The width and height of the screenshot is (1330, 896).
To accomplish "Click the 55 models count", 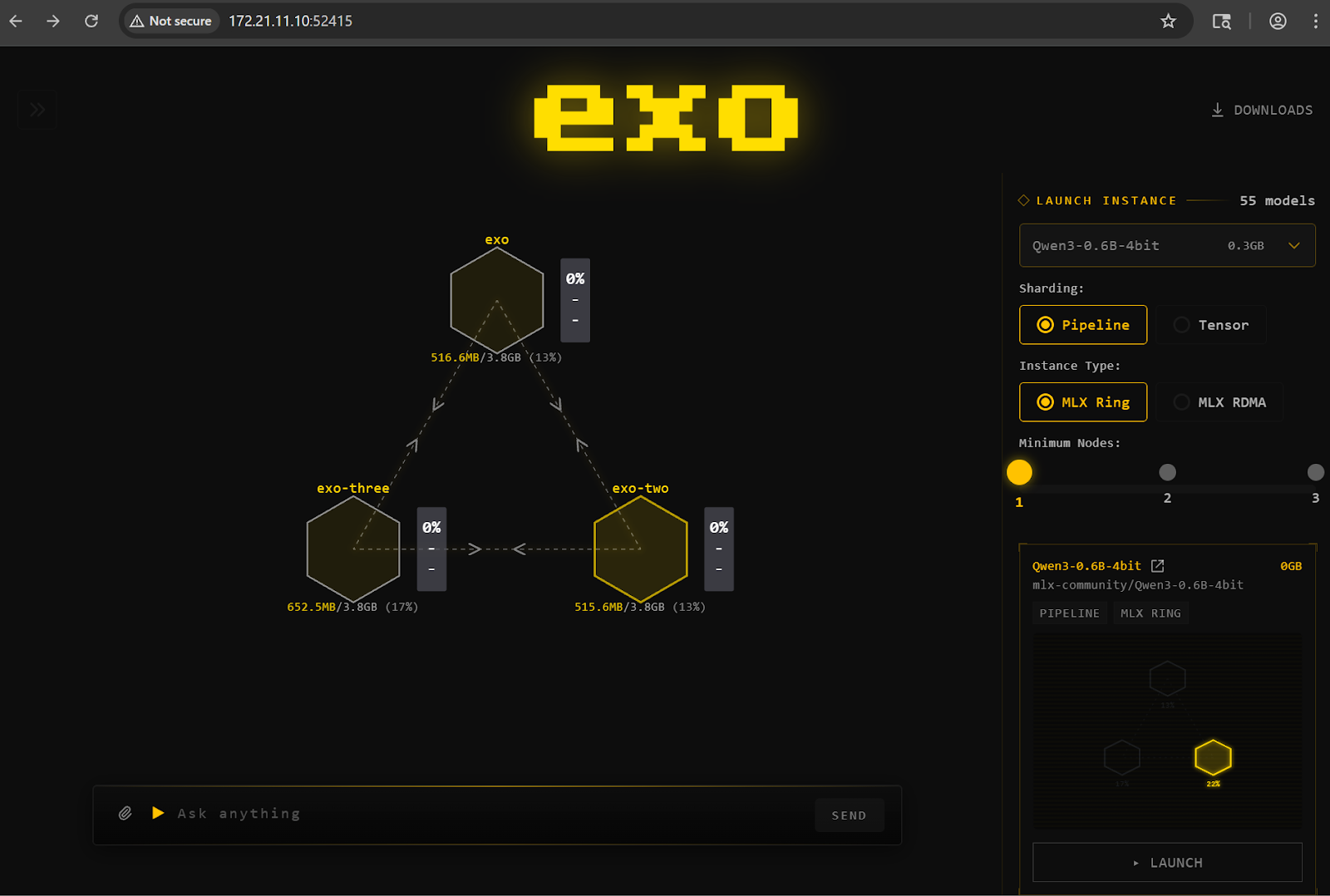I will click(x=1278, y=200).
